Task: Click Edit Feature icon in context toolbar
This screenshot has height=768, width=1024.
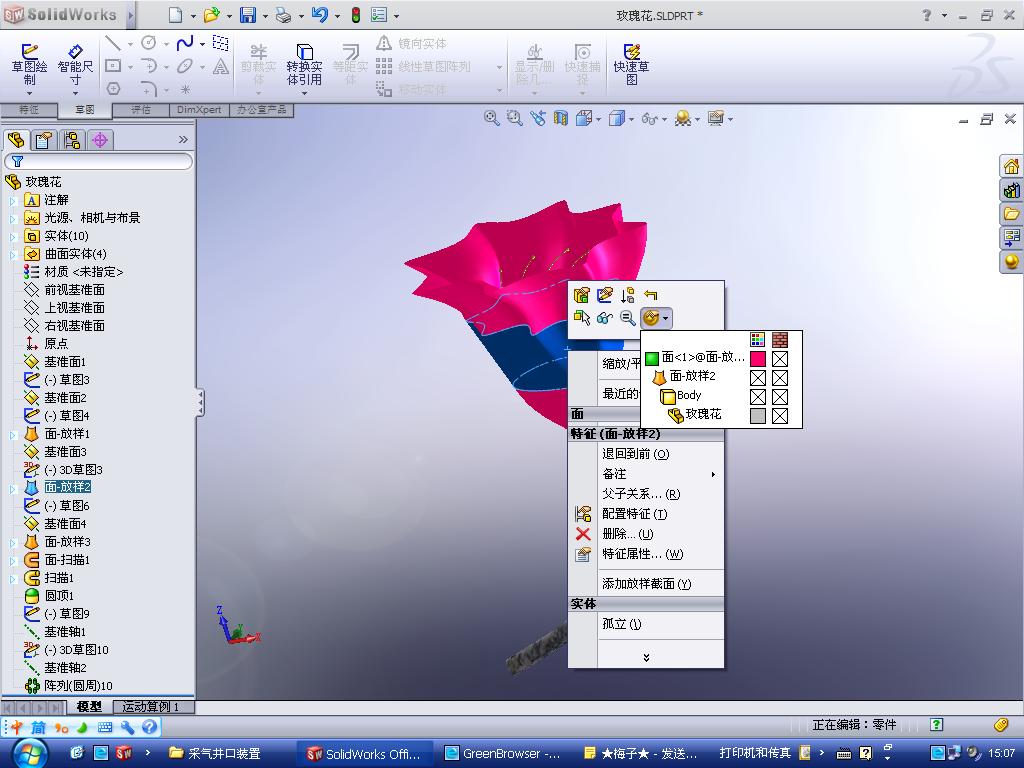Action: click(581, 295)
